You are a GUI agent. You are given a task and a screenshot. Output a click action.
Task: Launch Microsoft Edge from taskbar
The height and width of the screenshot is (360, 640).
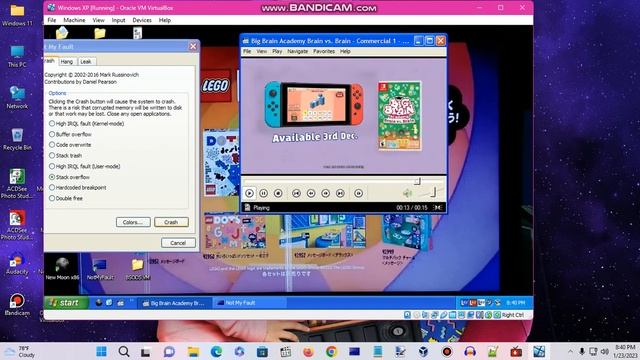[216, 351]
